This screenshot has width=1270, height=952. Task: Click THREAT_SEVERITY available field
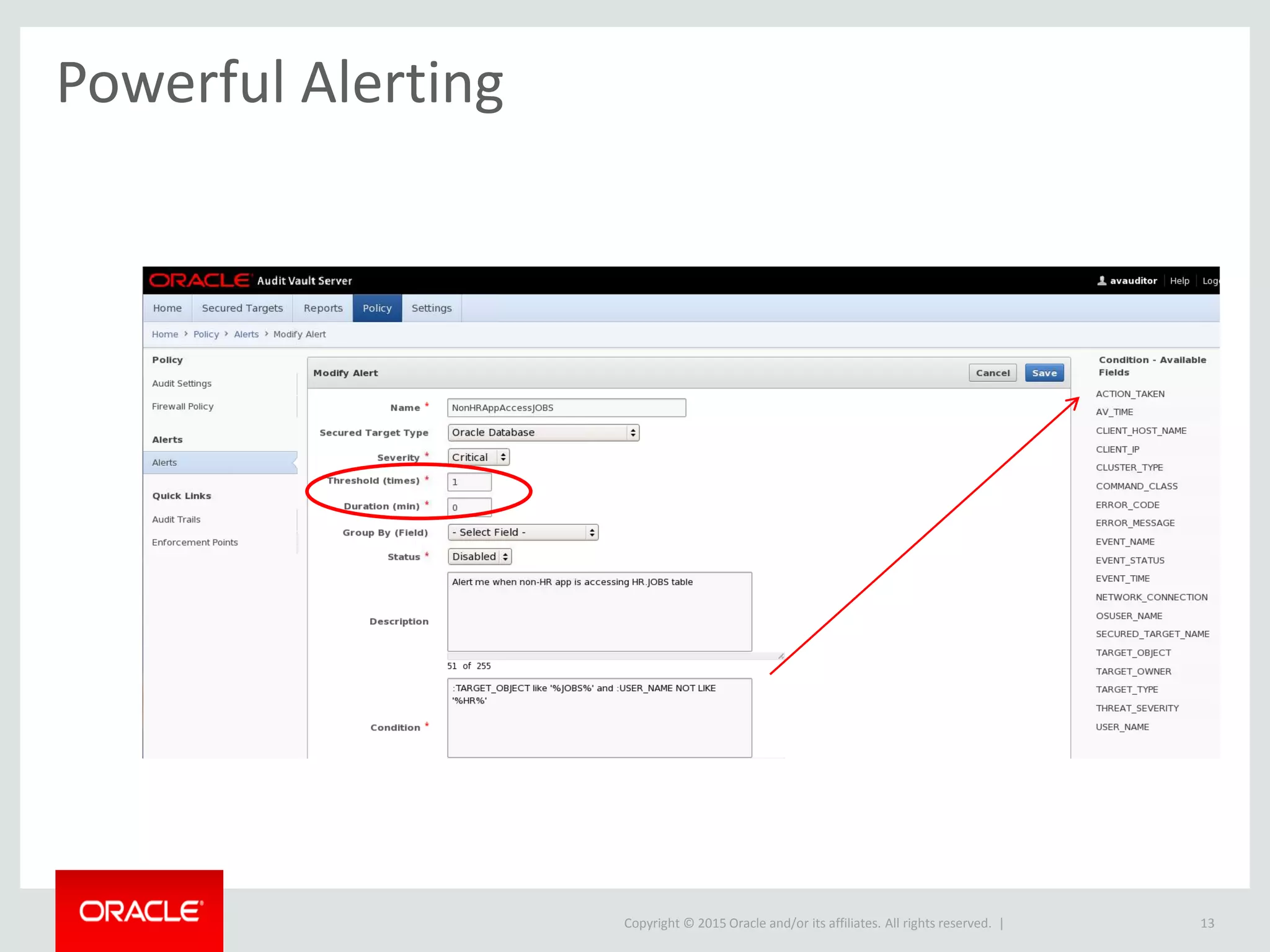(1137, 708)
